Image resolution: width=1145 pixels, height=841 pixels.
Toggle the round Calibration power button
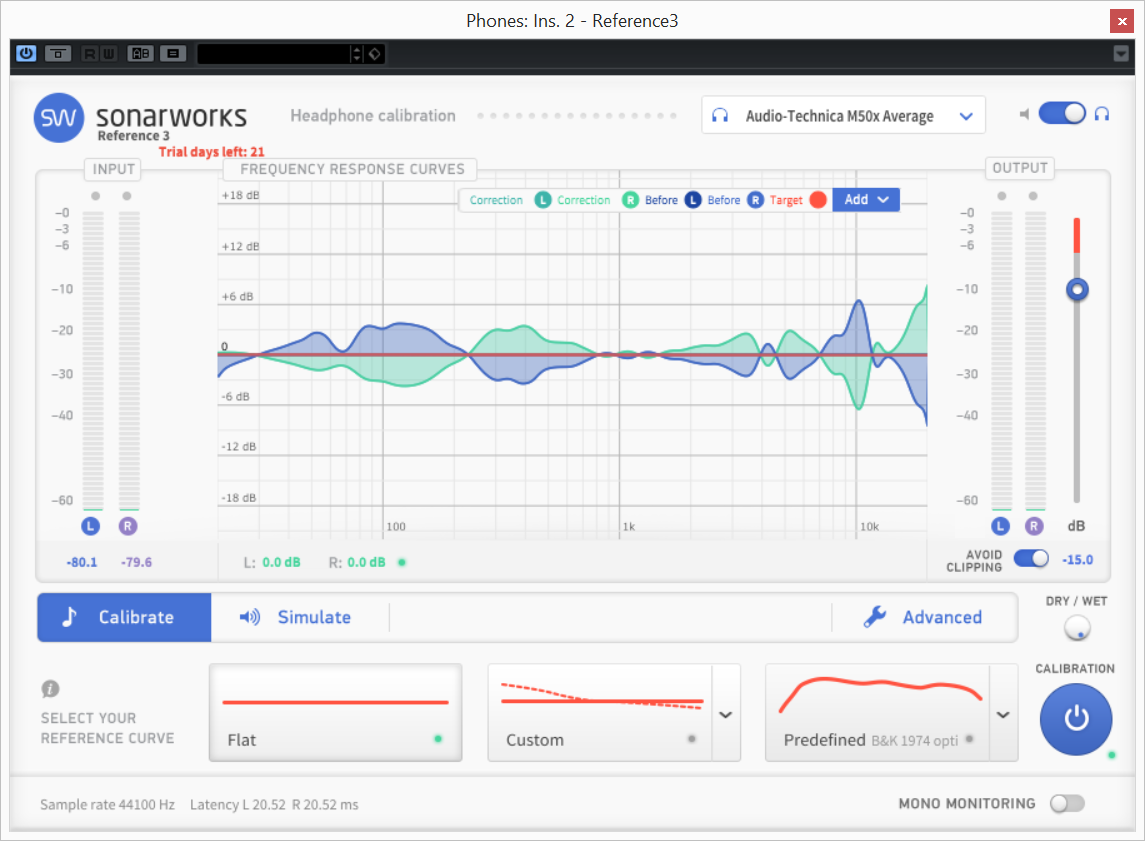tap(1076, 719)
